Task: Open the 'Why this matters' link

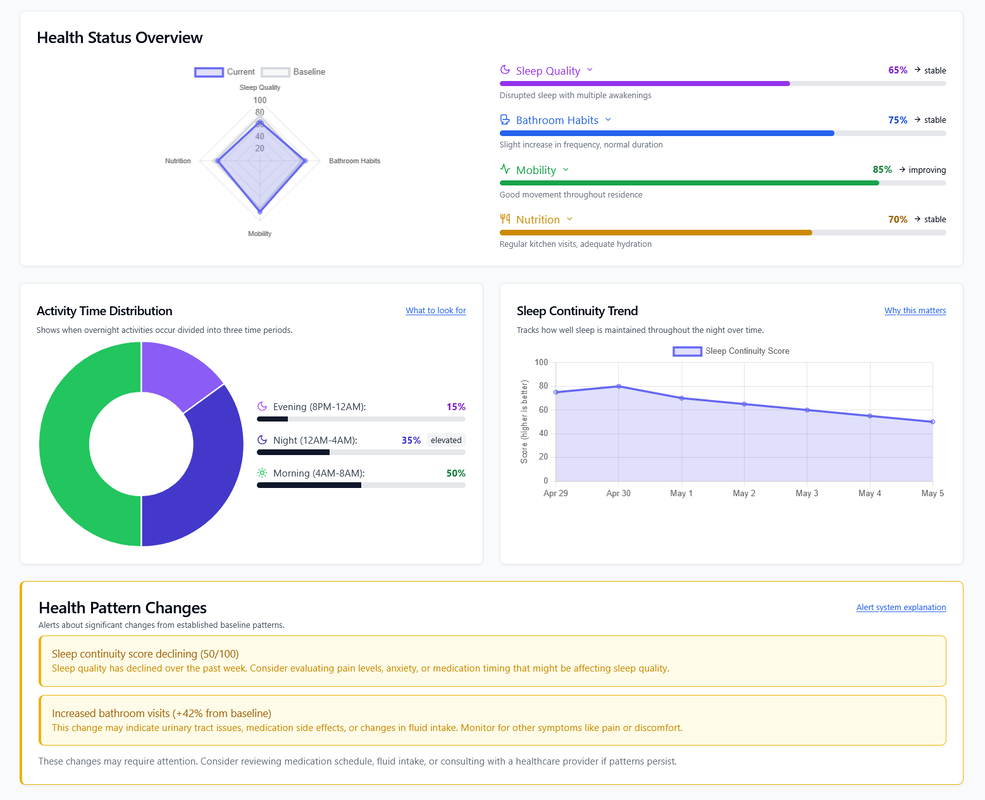Action: point(915,310)
